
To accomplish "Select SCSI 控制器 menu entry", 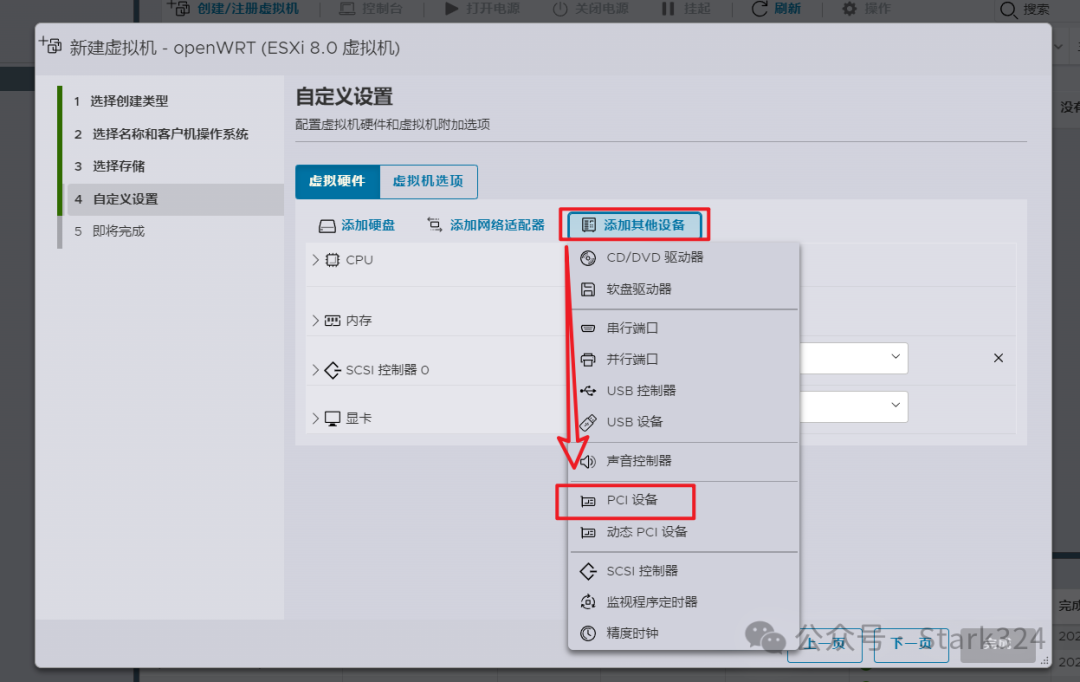I will tap(685, 571).
